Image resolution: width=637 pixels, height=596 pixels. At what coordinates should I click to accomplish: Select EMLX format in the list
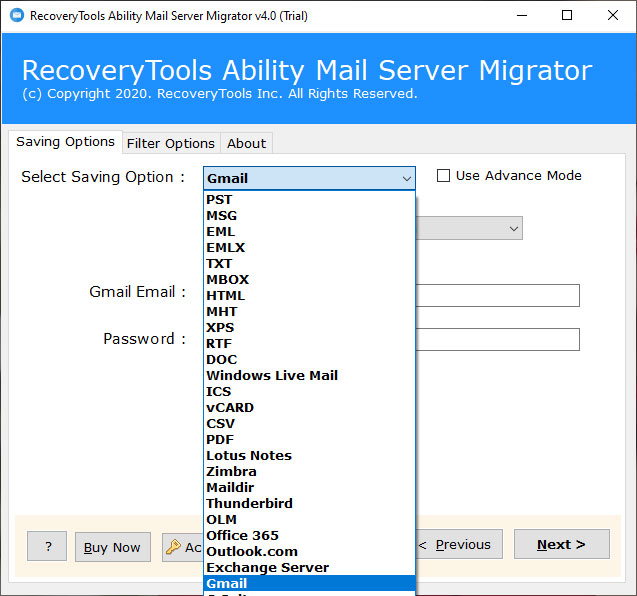point(309,247)
